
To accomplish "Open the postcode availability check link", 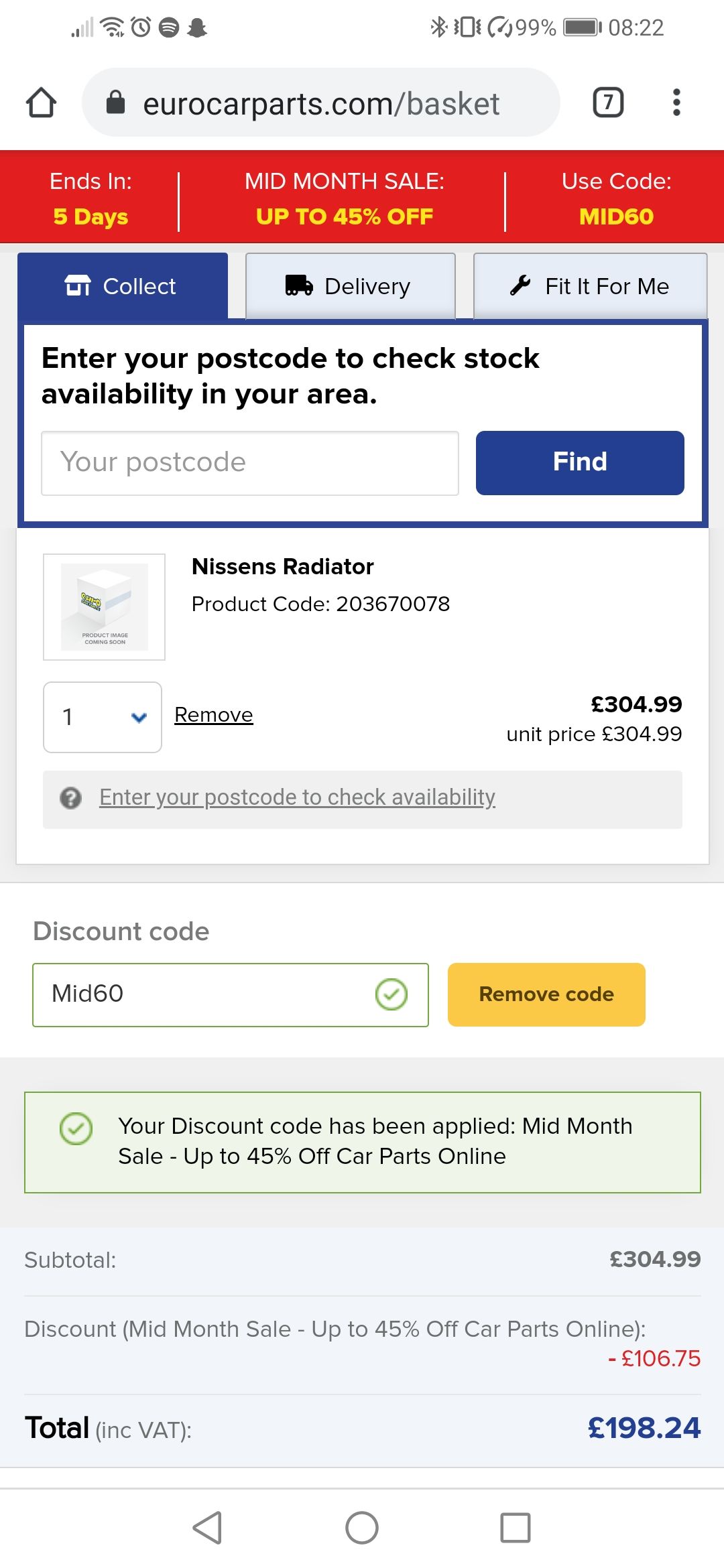I will [x=298, y=797].
